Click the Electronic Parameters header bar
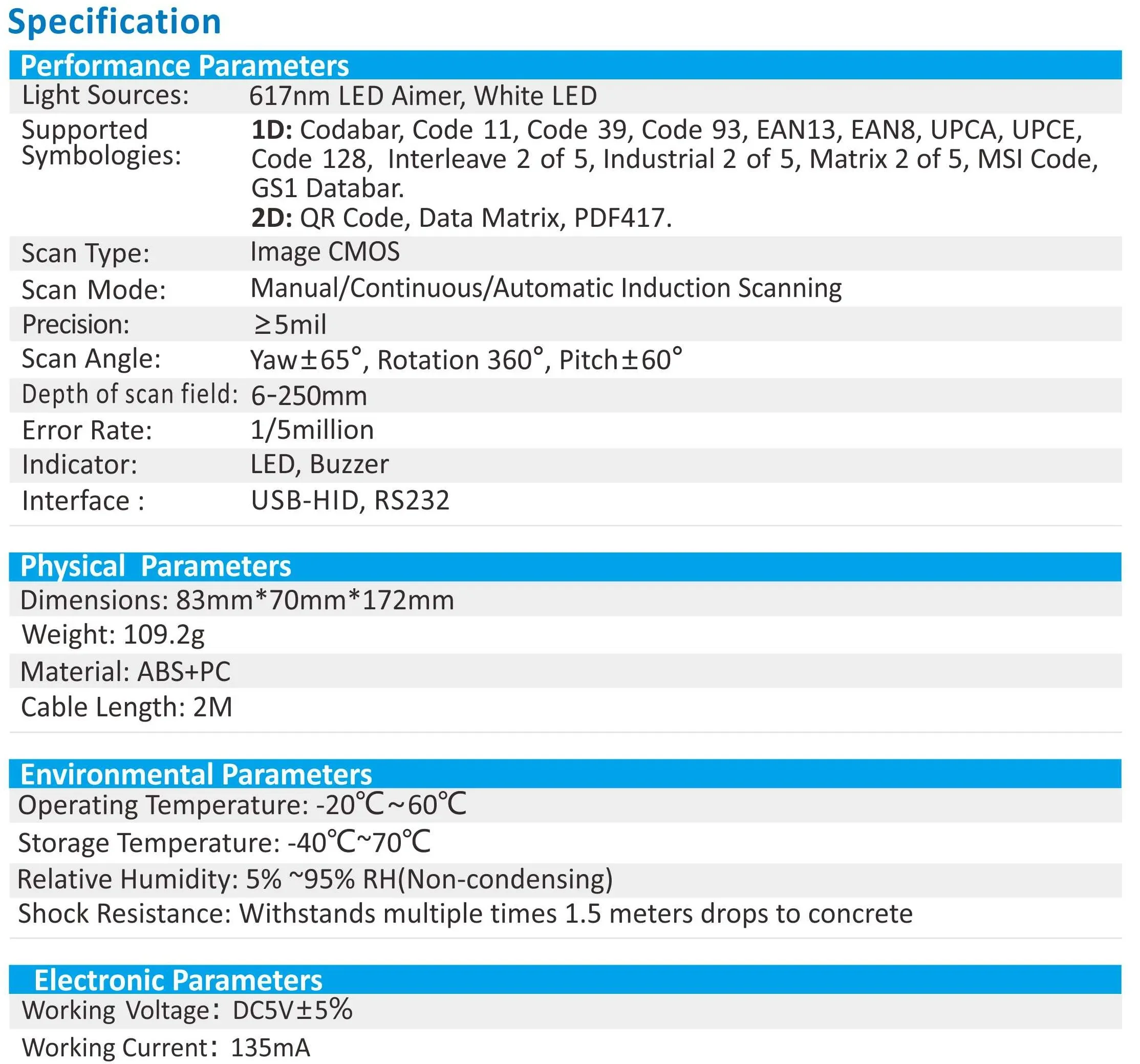Screen dimensions: 1140x1064 click(178, 980)
